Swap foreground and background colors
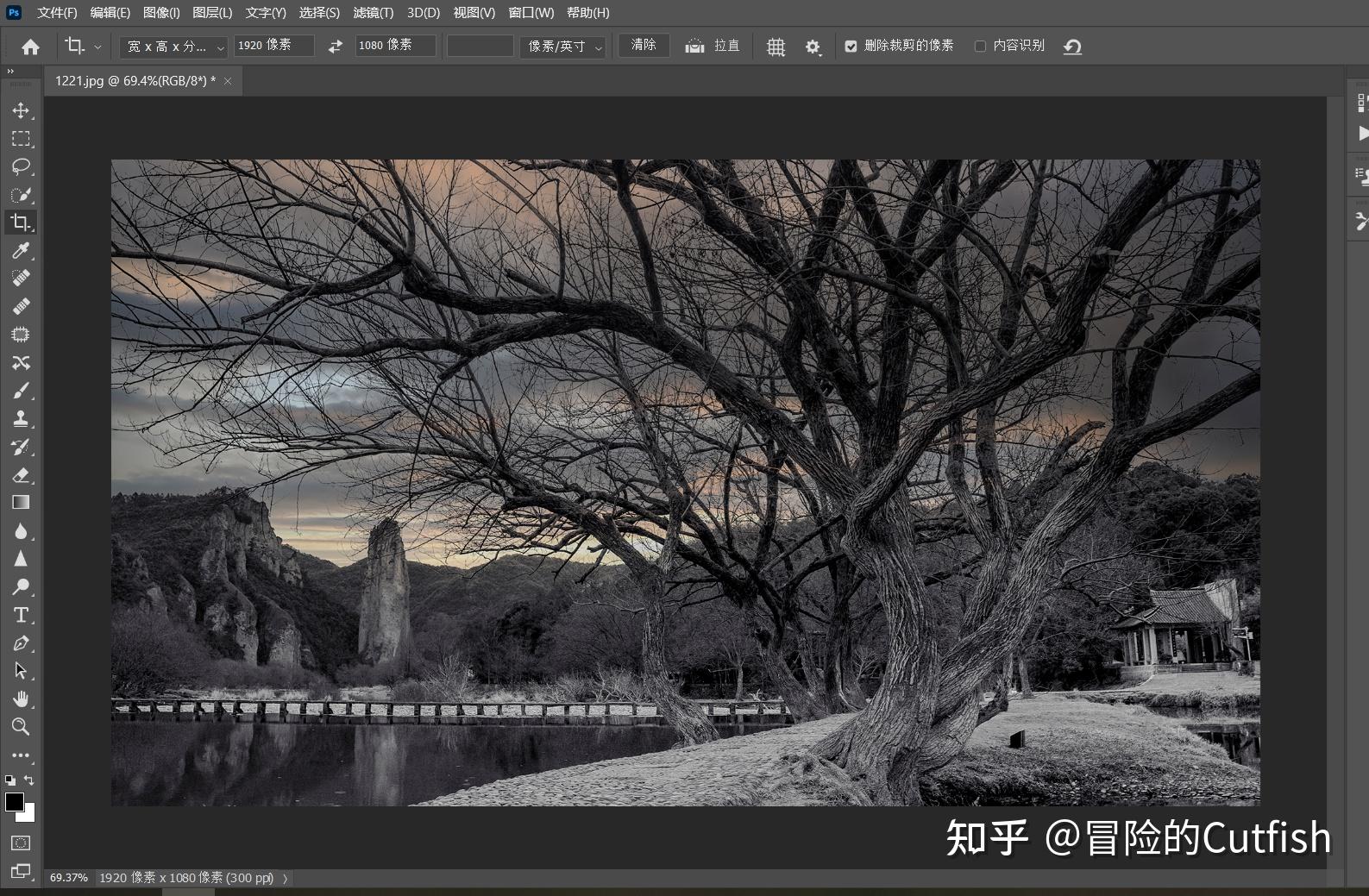The height and width of the screenshot is (896, 1369). click(29, 780)
